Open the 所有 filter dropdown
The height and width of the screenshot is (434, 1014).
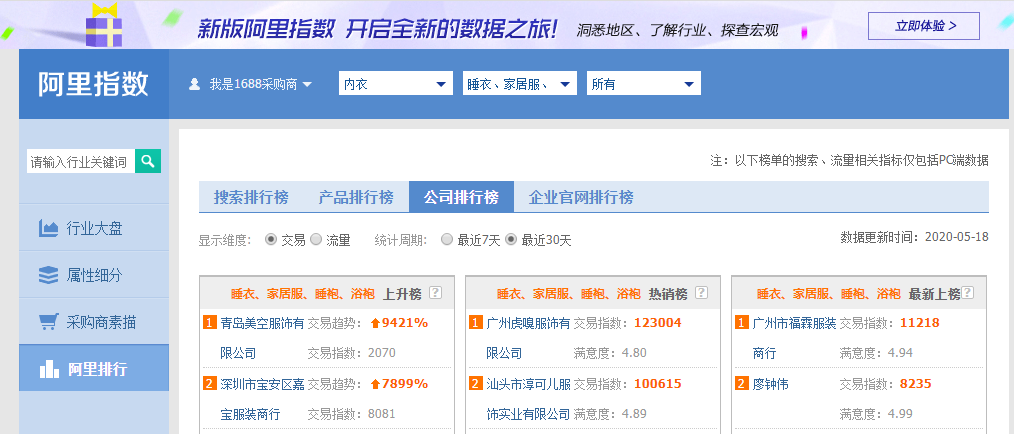(x=644, y=84)
